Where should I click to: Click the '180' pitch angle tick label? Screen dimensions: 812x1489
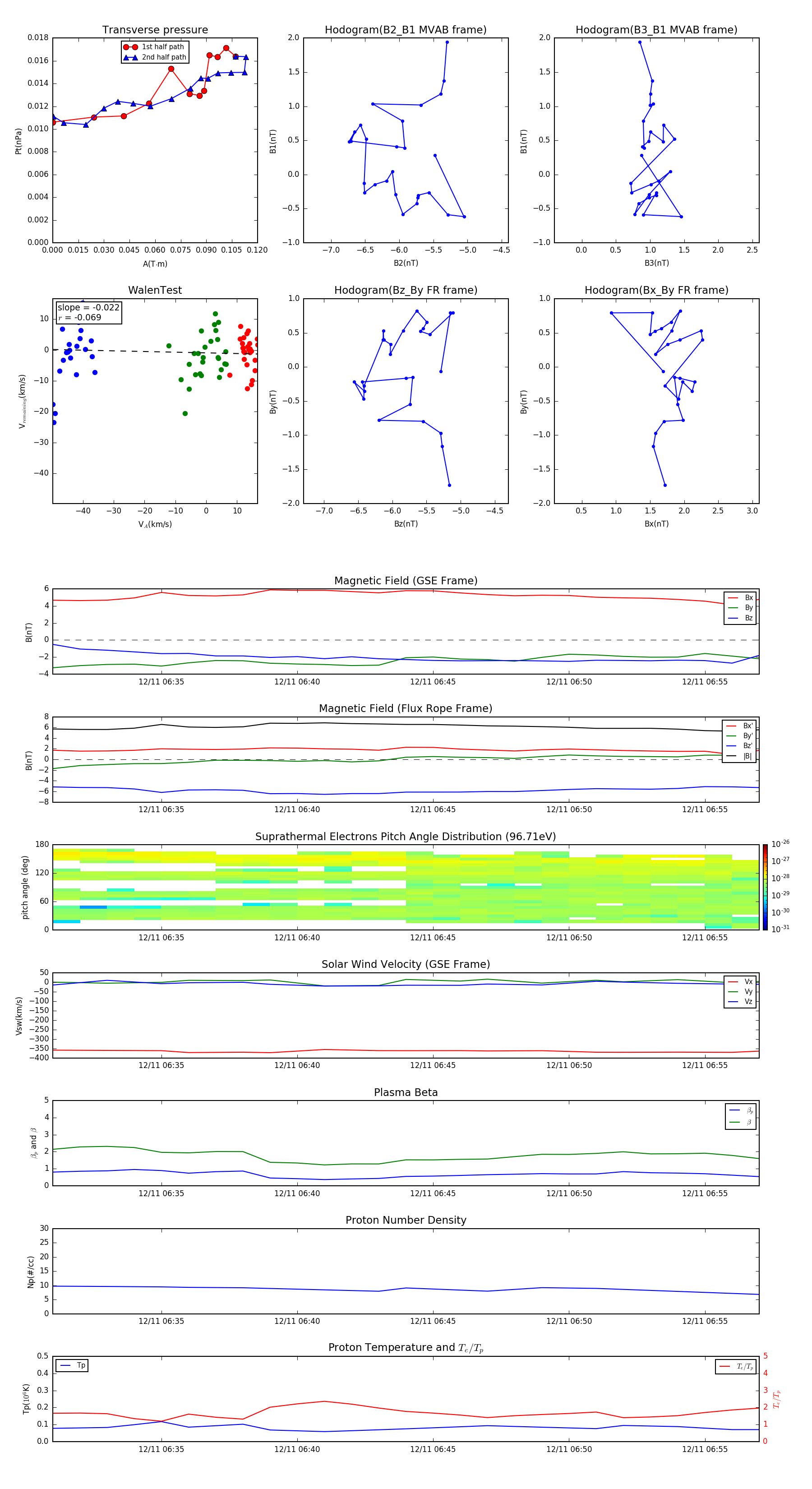pos(42,845)
